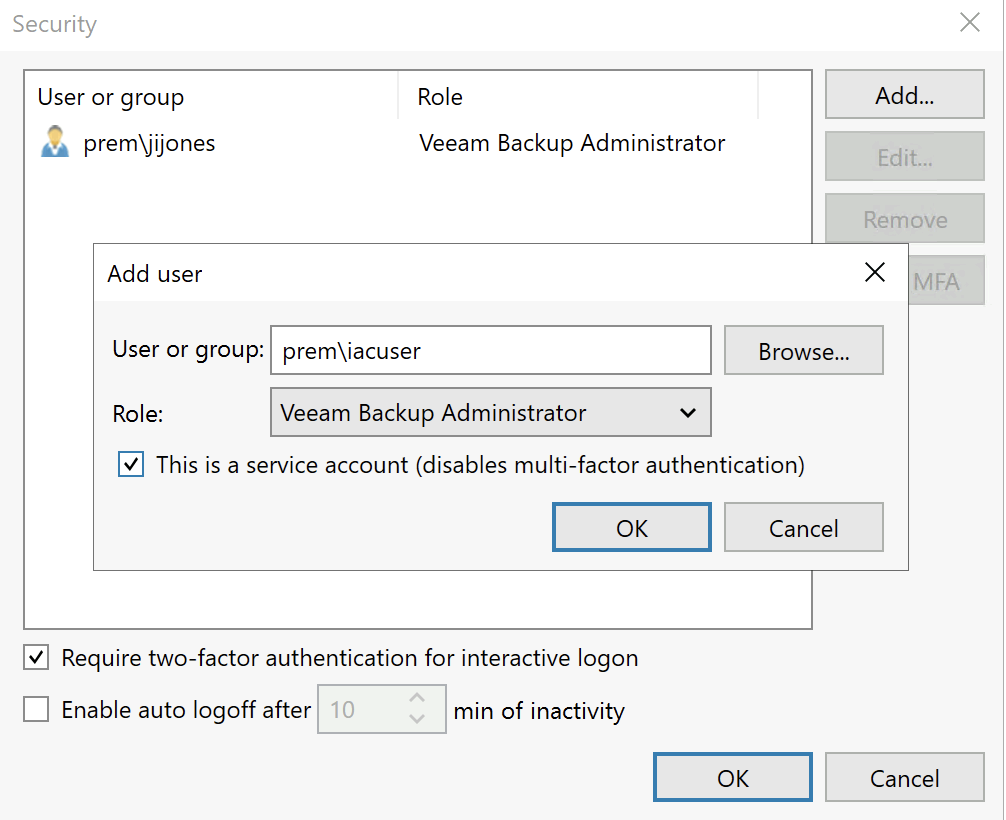Expand the Veeam Backup Administrator role selector
1006x820 pixels.
[490, 412]
